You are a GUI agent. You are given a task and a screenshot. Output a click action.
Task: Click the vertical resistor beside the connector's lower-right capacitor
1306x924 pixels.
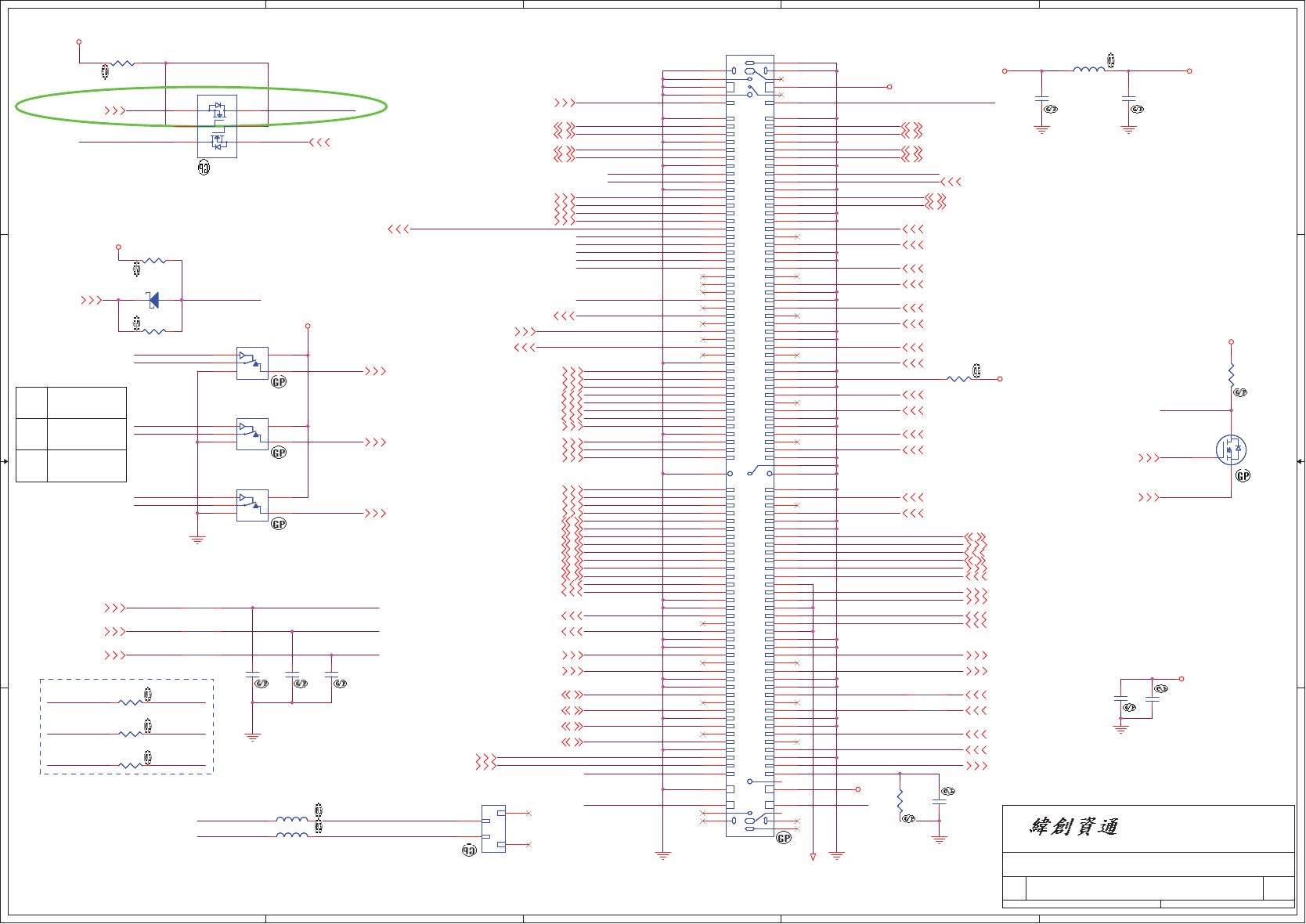pyautogui.click(x=900, y=801)
